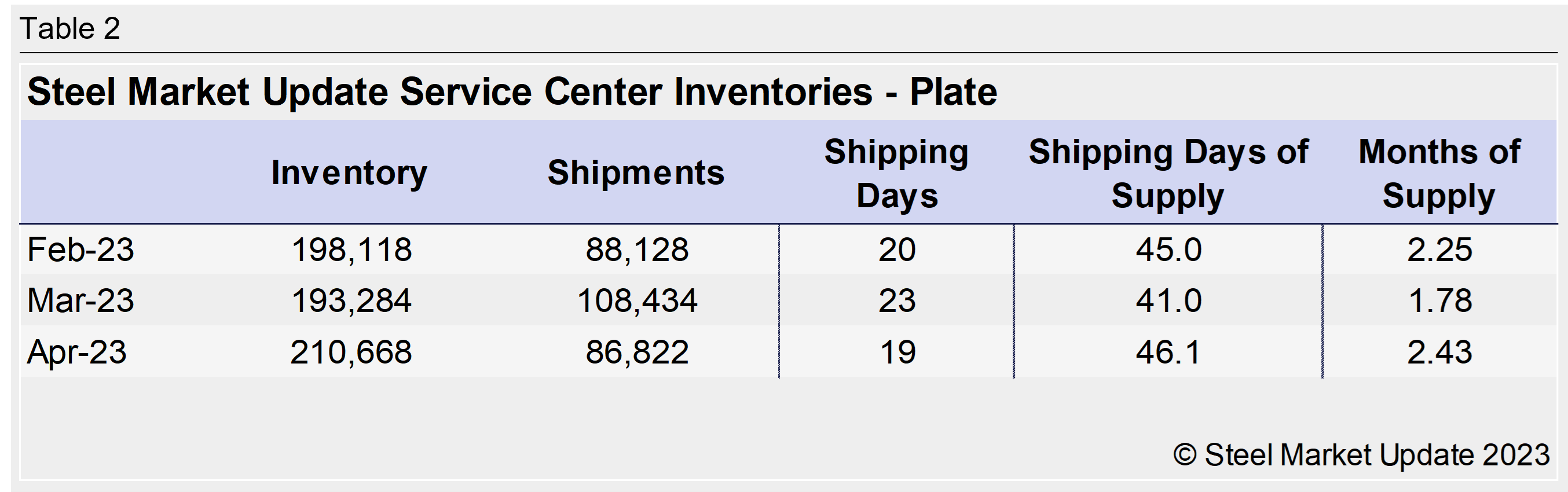Select the Months of Supply header
1568x492 pixels.
(x=1439, y=174)
